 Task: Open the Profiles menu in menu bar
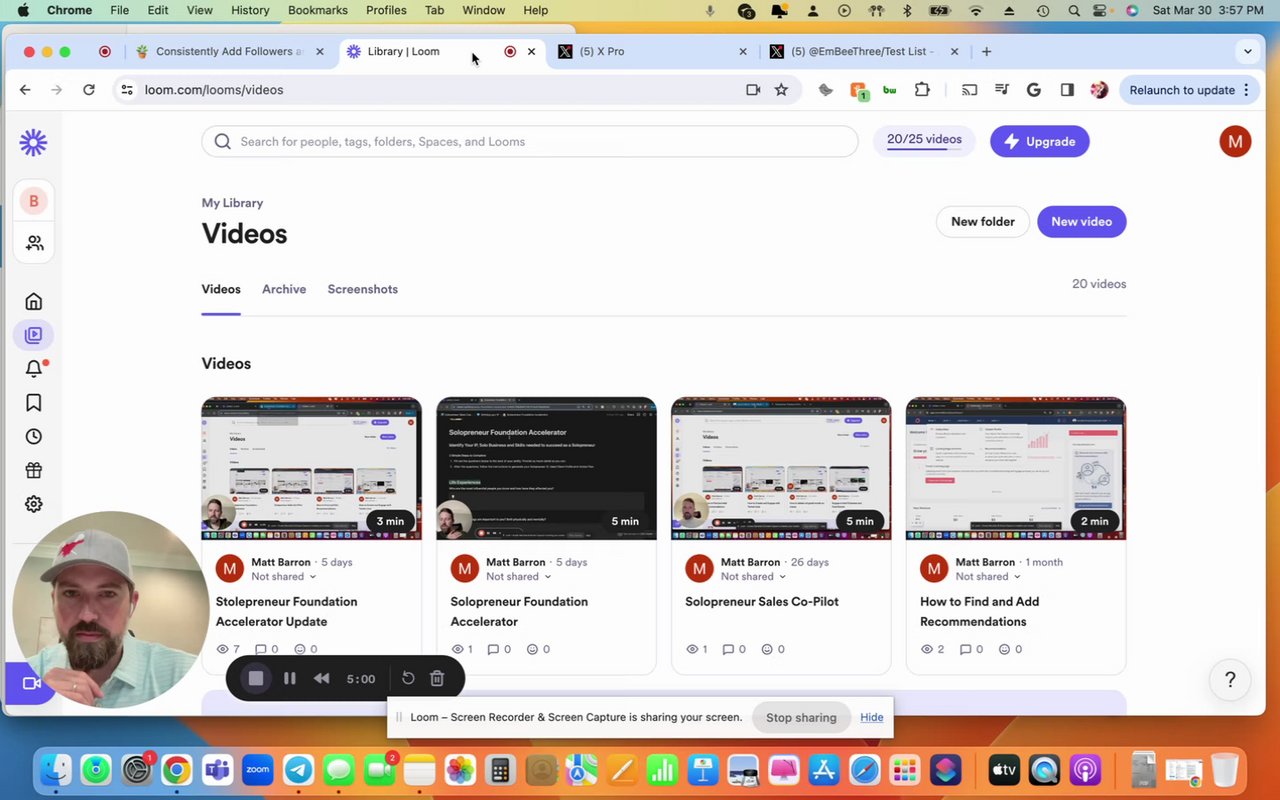386,10
